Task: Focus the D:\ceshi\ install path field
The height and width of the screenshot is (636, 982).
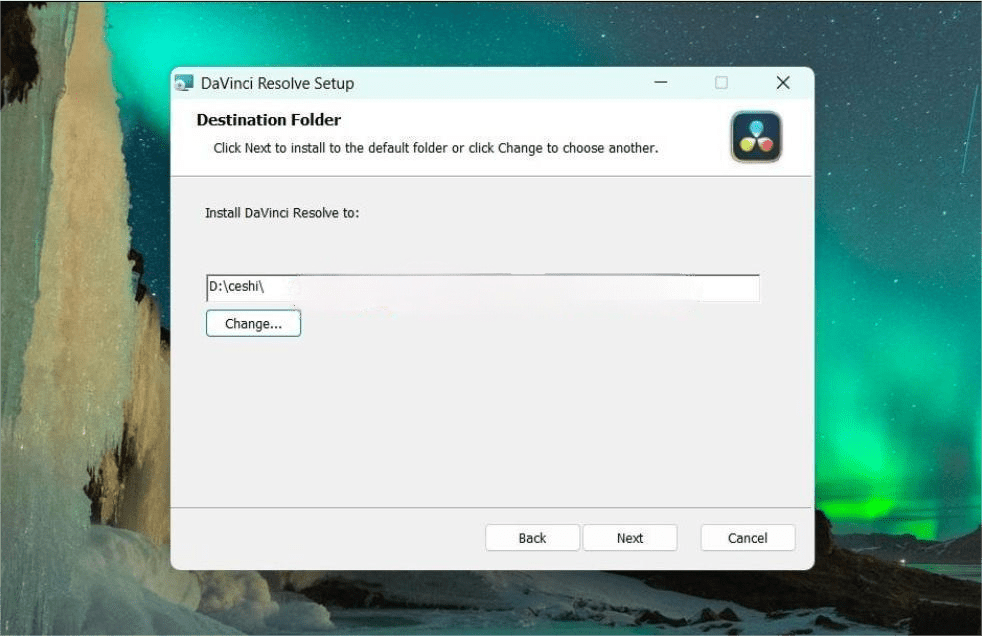Action: pos(482,287)
